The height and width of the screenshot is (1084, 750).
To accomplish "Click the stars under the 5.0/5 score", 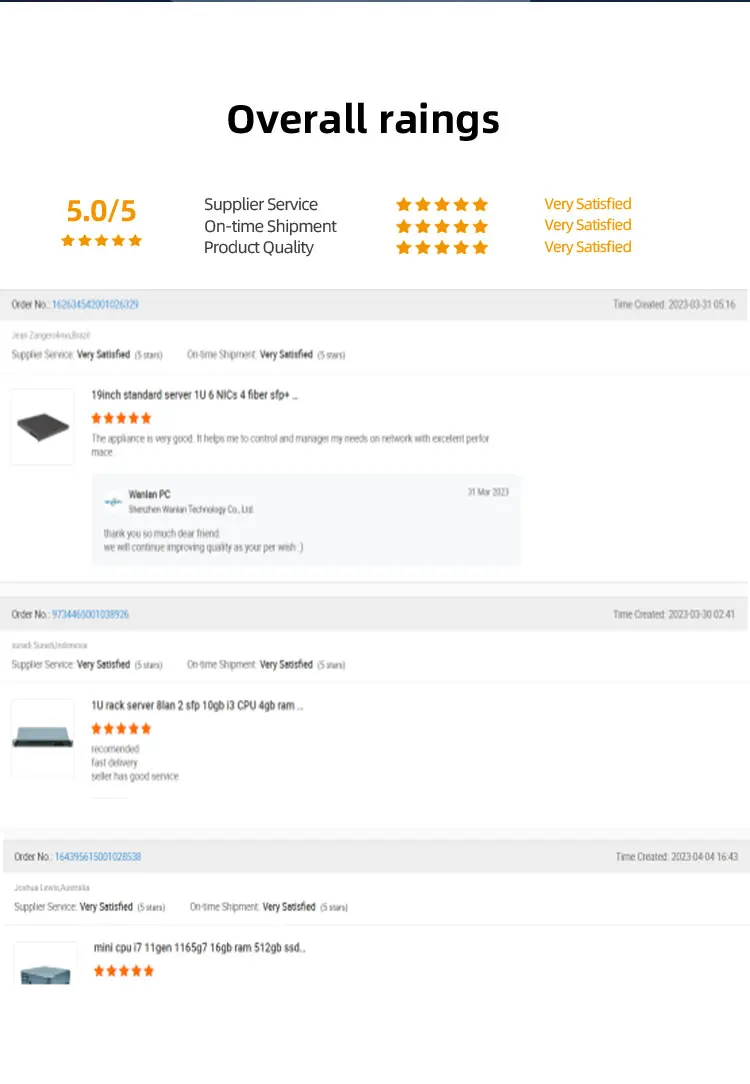I will pos(101,241).
